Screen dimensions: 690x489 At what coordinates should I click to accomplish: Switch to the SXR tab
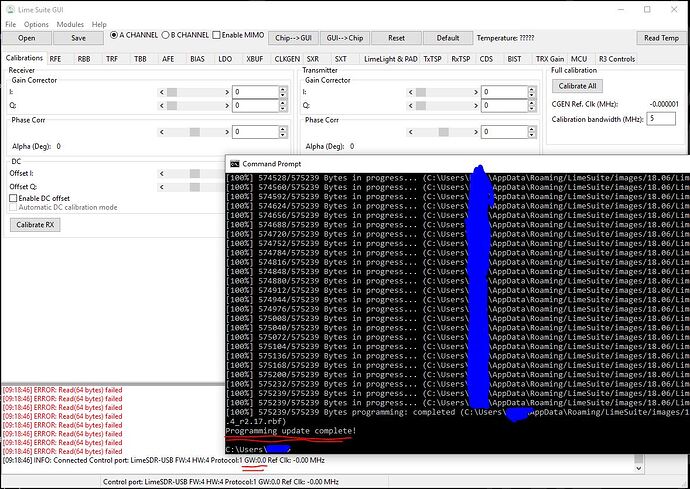[313, 59]
